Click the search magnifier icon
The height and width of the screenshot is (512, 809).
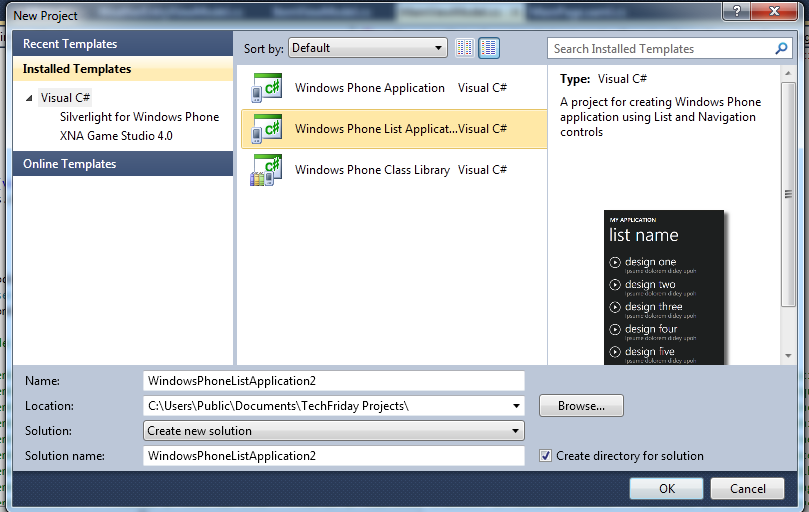pyautogui.click(x=782, y=48)
